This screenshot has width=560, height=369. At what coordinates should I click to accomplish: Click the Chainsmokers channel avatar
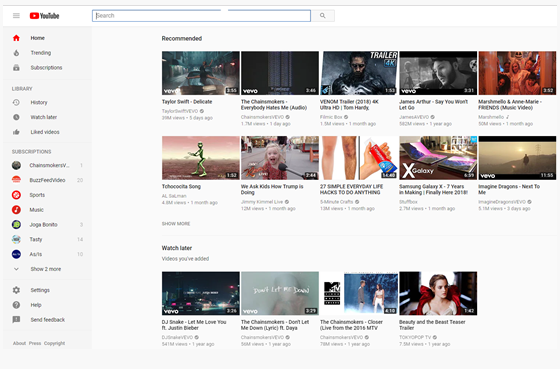tap(16, 165)
